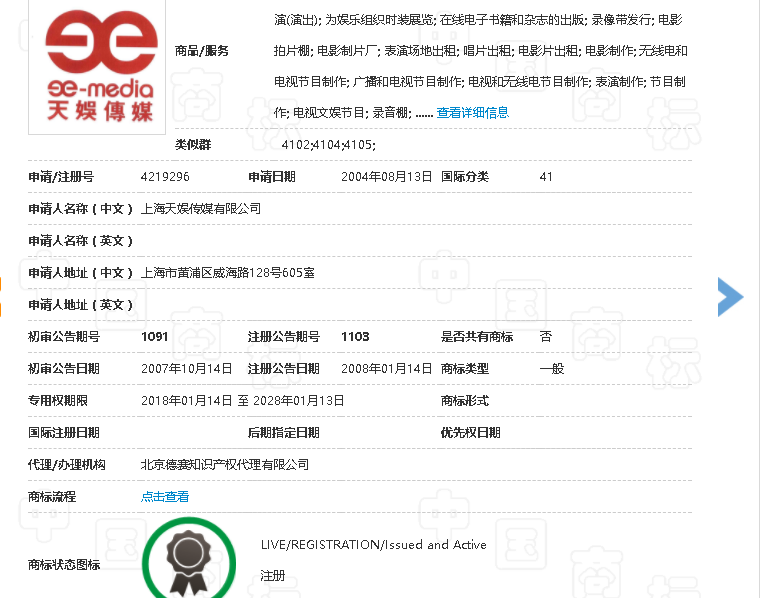
Task: Click the applicant address 上海市黄浦区威海路128号605室
Action: [228, 273]
